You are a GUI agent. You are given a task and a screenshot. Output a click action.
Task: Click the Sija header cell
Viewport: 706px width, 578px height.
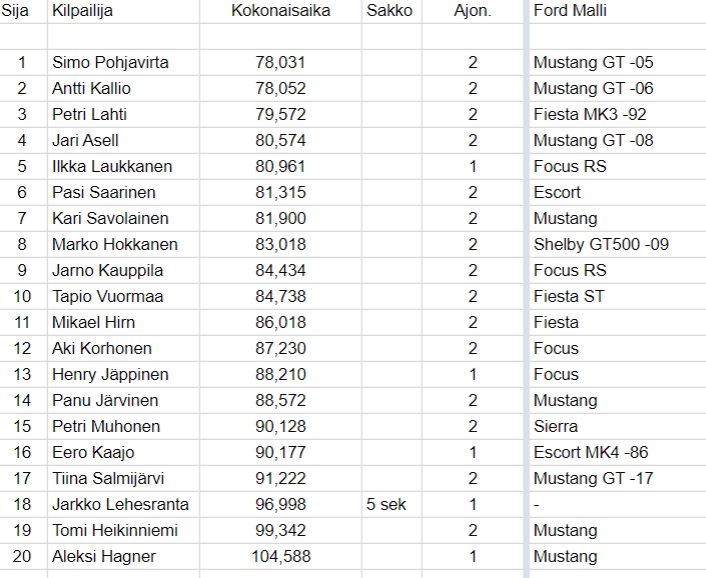pyautogui.click(x=18, y=11)
